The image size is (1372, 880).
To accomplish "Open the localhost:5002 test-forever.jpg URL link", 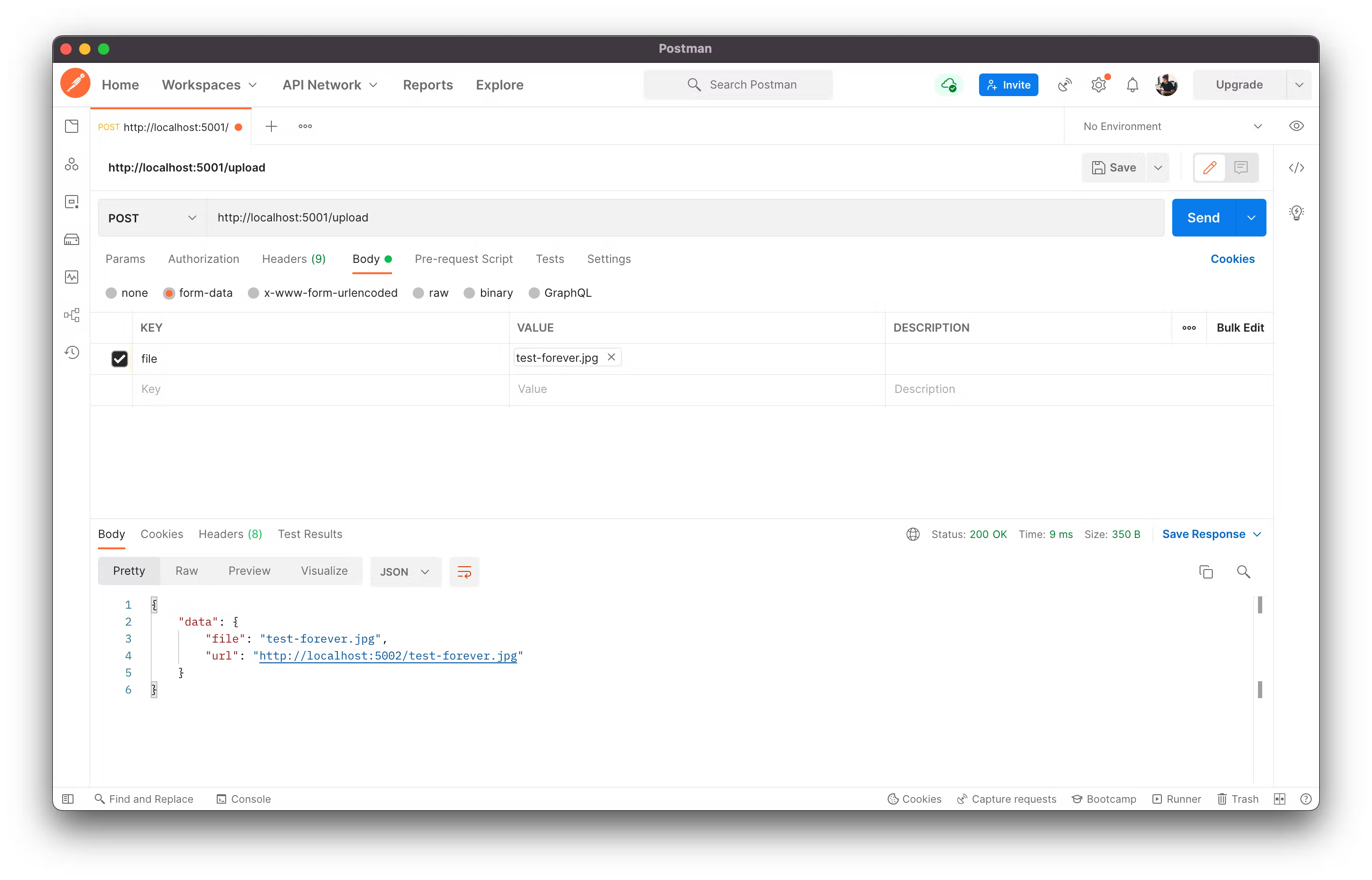I will 388,656.
